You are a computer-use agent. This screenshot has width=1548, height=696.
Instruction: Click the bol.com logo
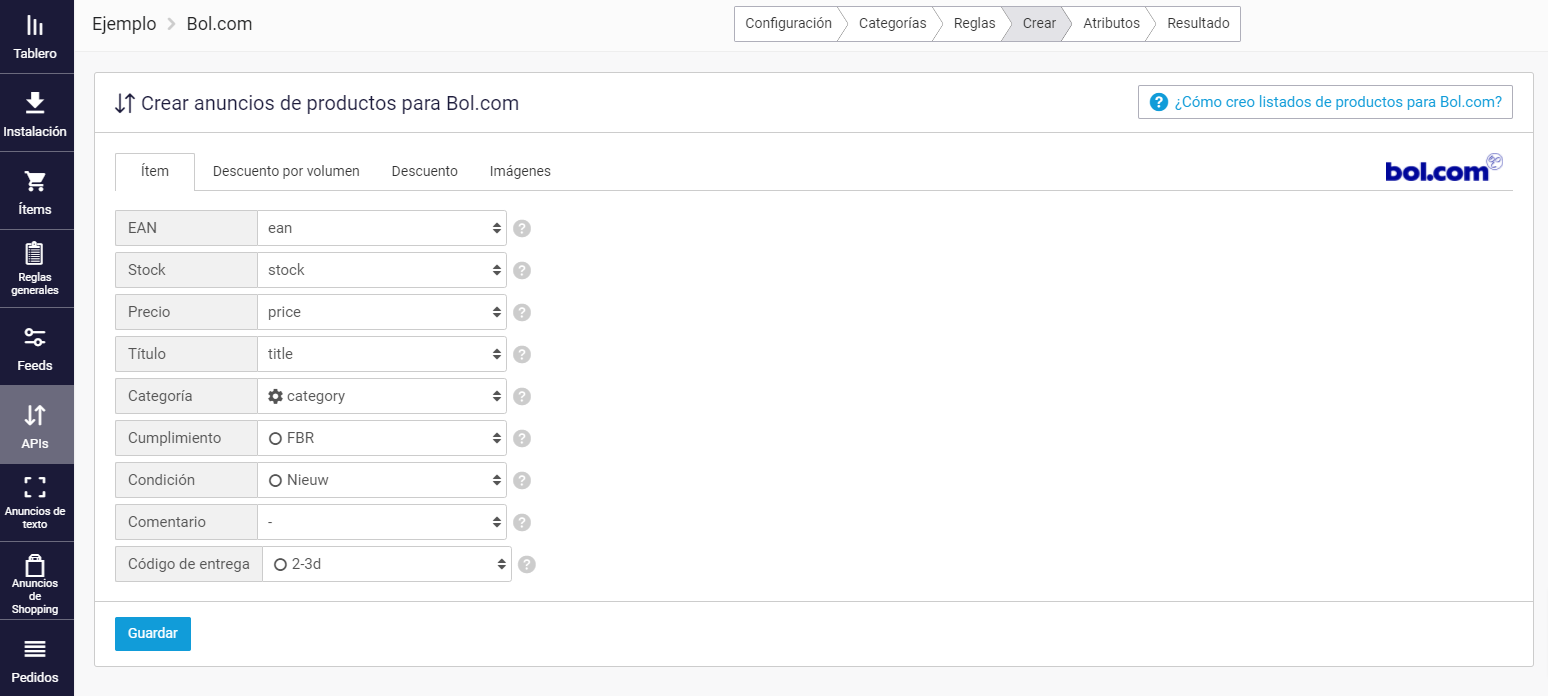pos(1444,168)
